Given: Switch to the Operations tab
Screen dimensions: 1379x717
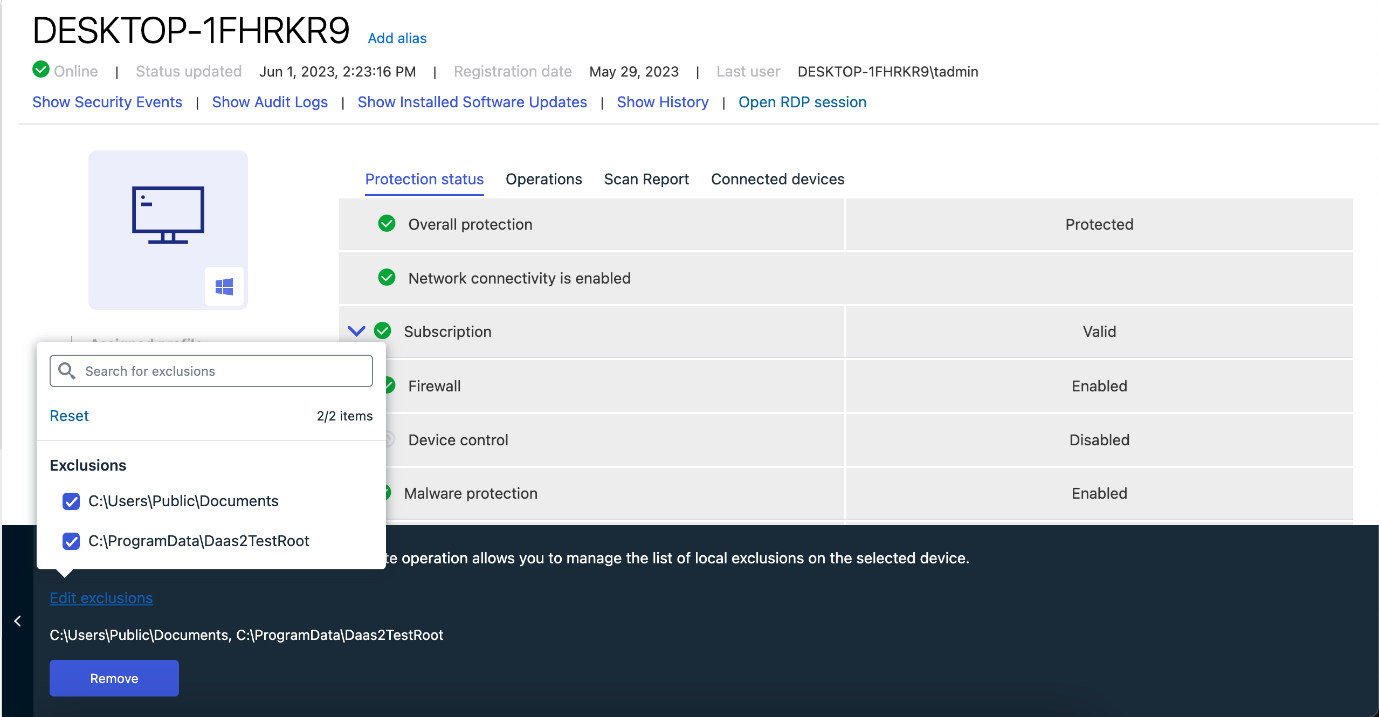Looking at the screenshot, I should point(544,179).
